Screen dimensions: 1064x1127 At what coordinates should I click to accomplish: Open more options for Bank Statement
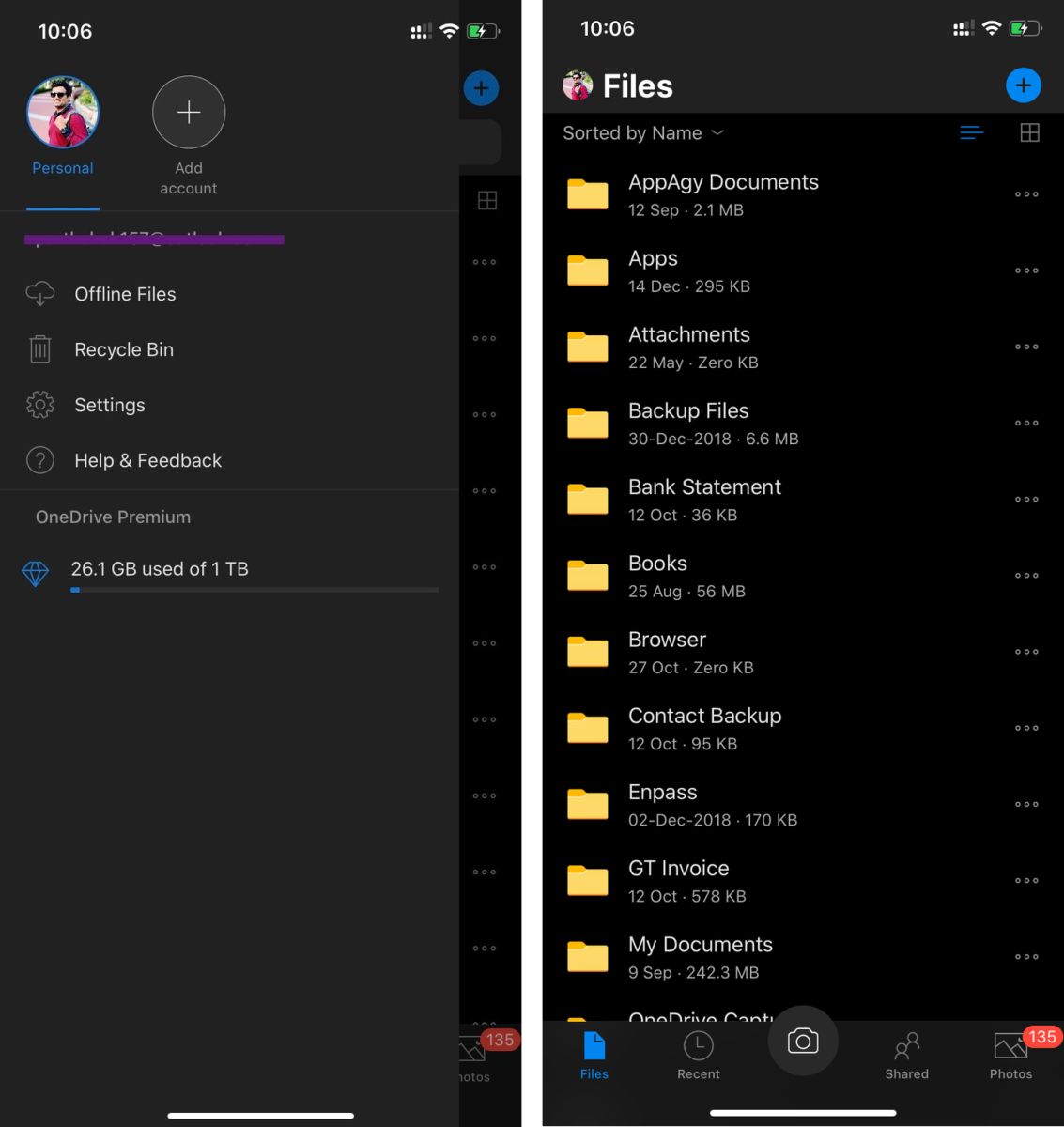tap(1026, 499)
